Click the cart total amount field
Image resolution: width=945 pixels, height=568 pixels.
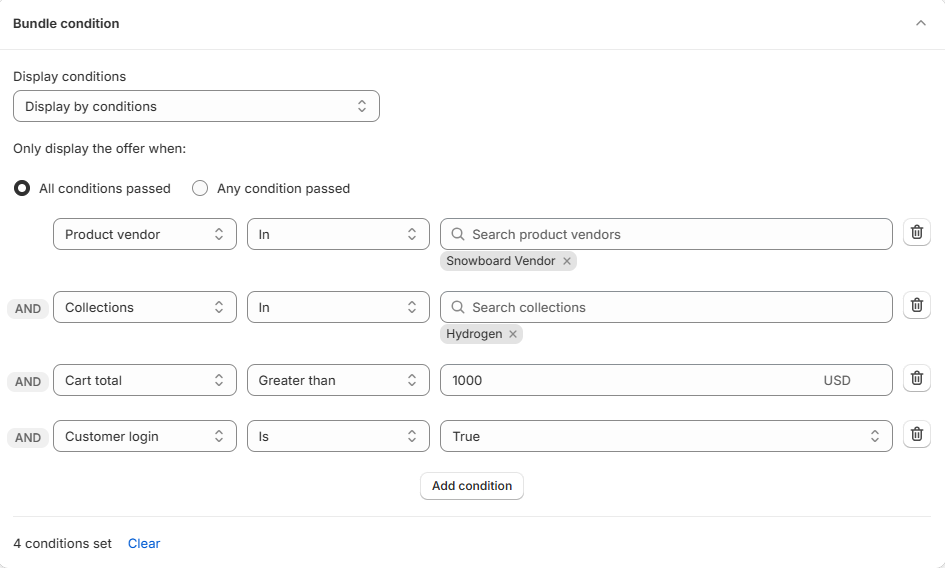click(x=630, y=380)
